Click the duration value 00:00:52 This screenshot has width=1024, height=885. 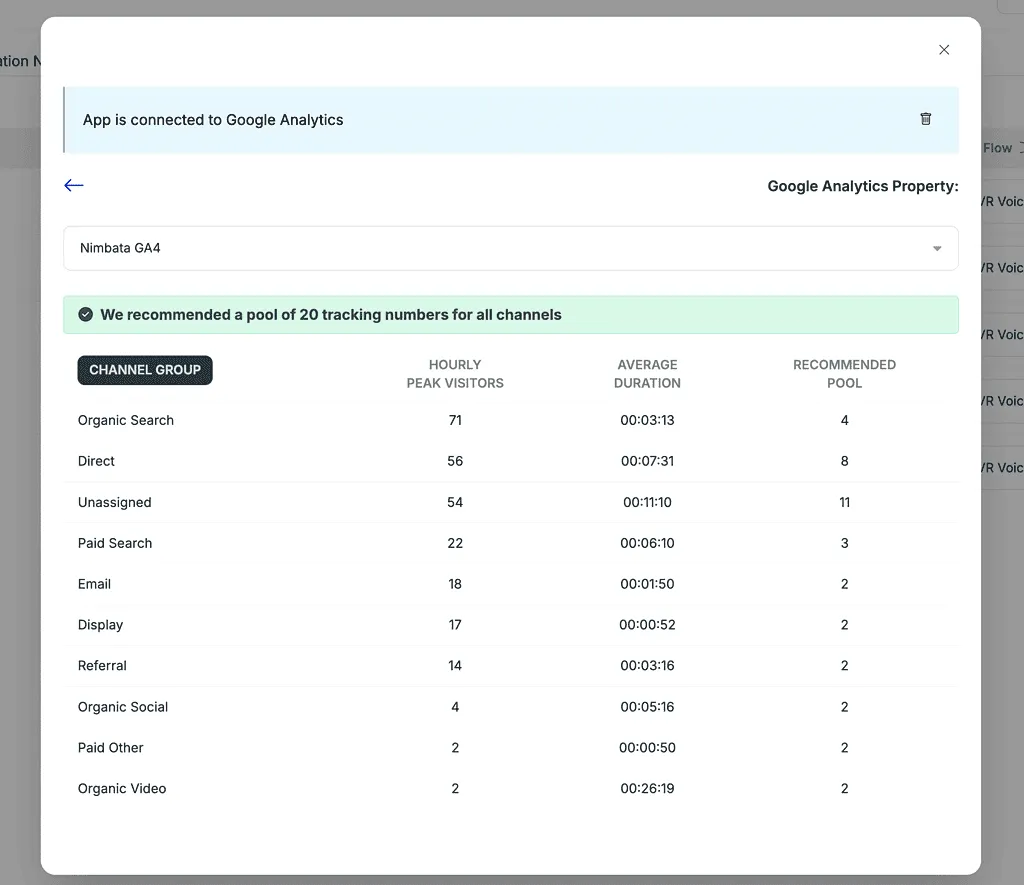[647, 625]
